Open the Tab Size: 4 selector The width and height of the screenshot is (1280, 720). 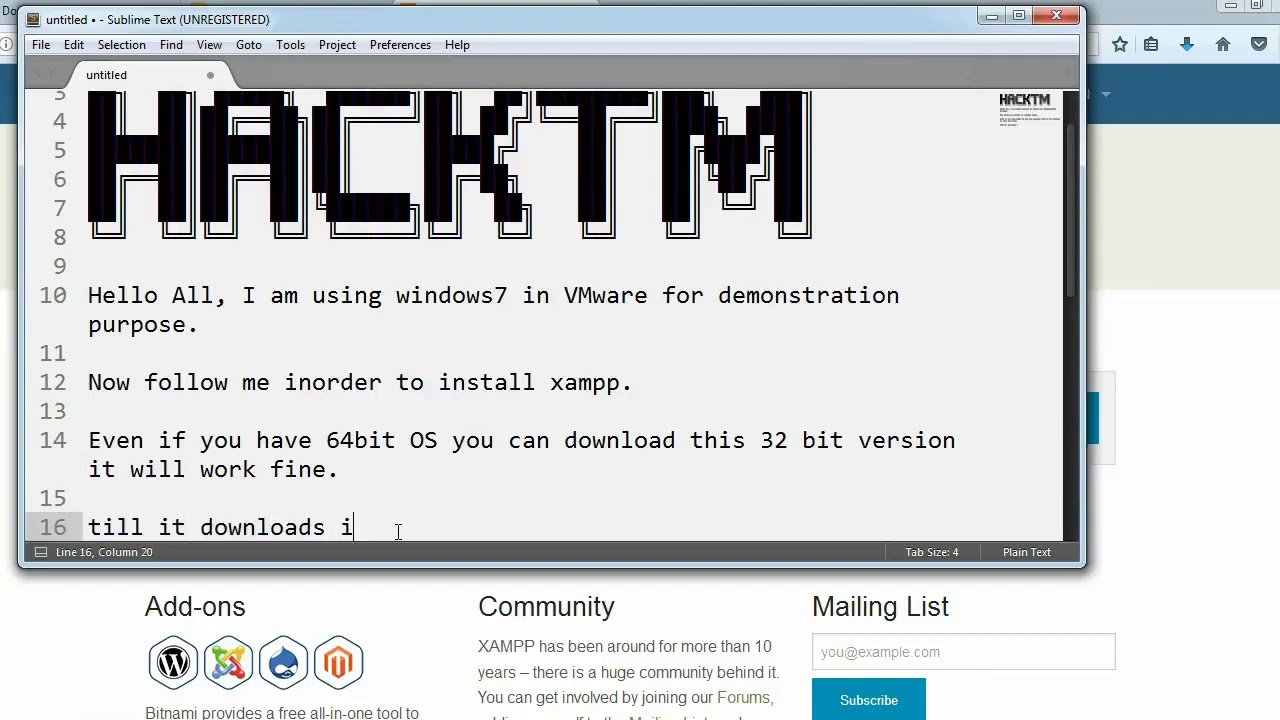932,552
